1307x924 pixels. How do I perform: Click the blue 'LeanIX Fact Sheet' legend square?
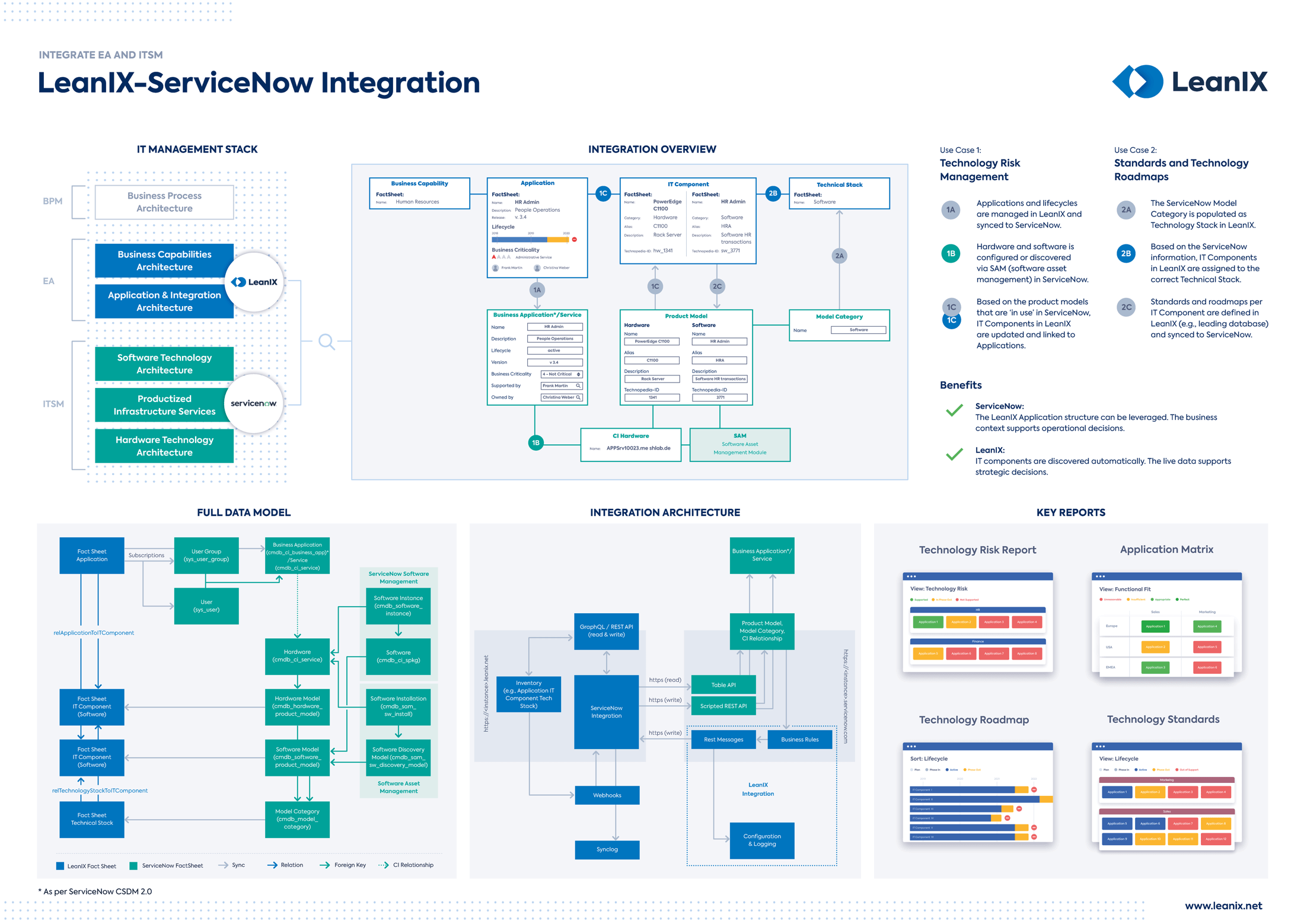[60, 866]
